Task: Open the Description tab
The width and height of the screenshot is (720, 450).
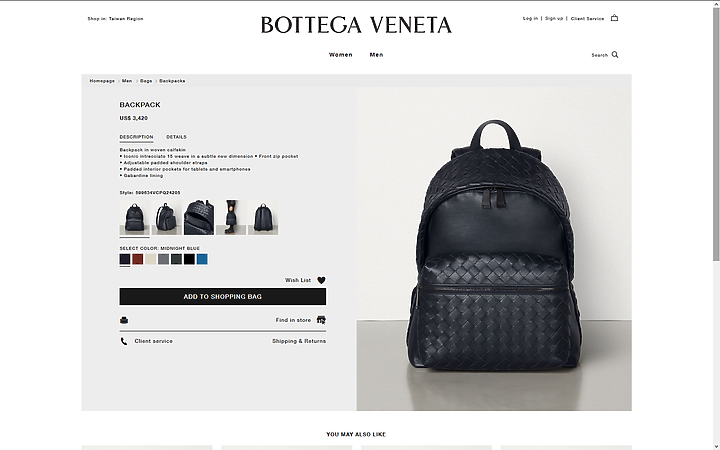Action: [136, 137]
